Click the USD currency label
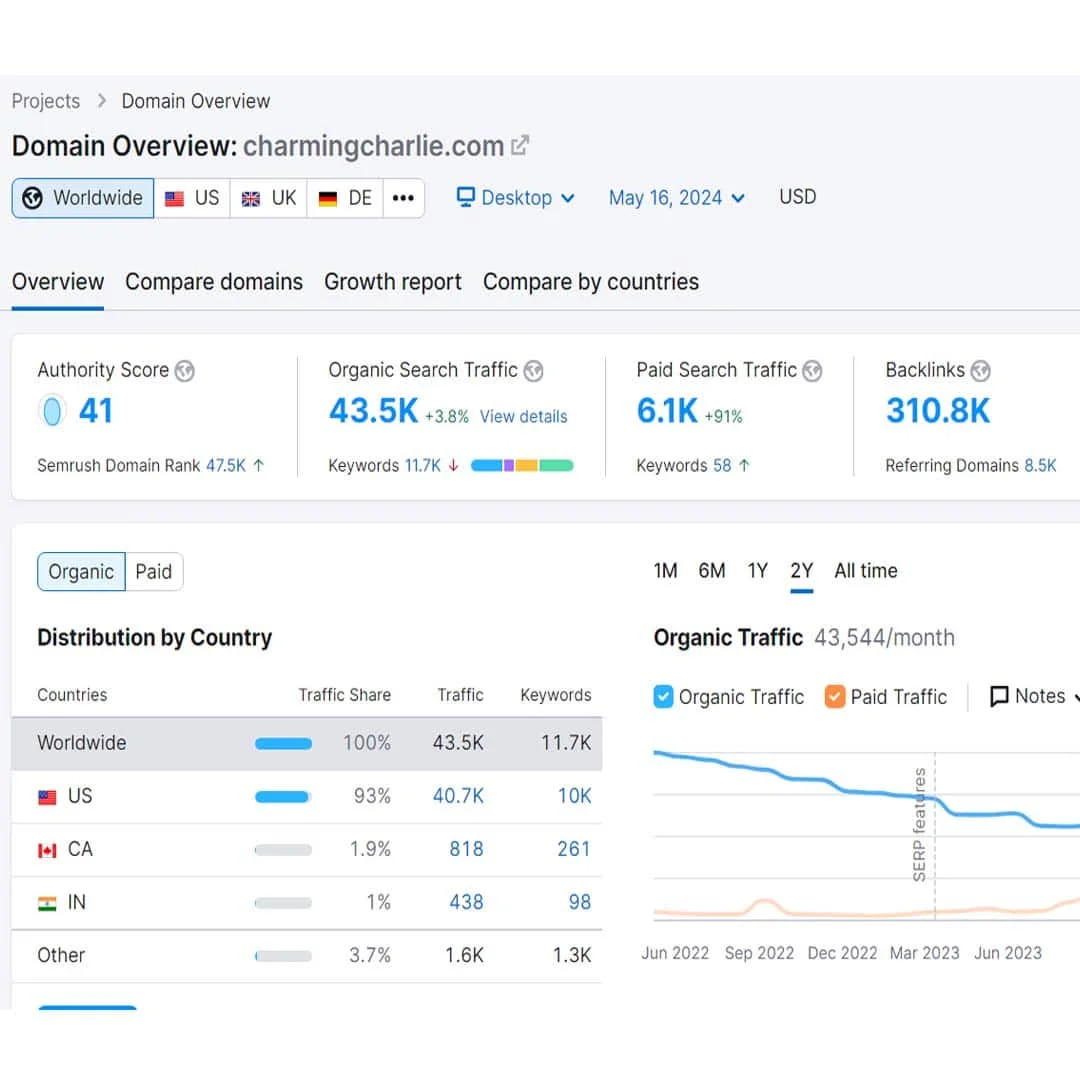The width and height of the screenshot is (1080, 1080). (798, 197)
